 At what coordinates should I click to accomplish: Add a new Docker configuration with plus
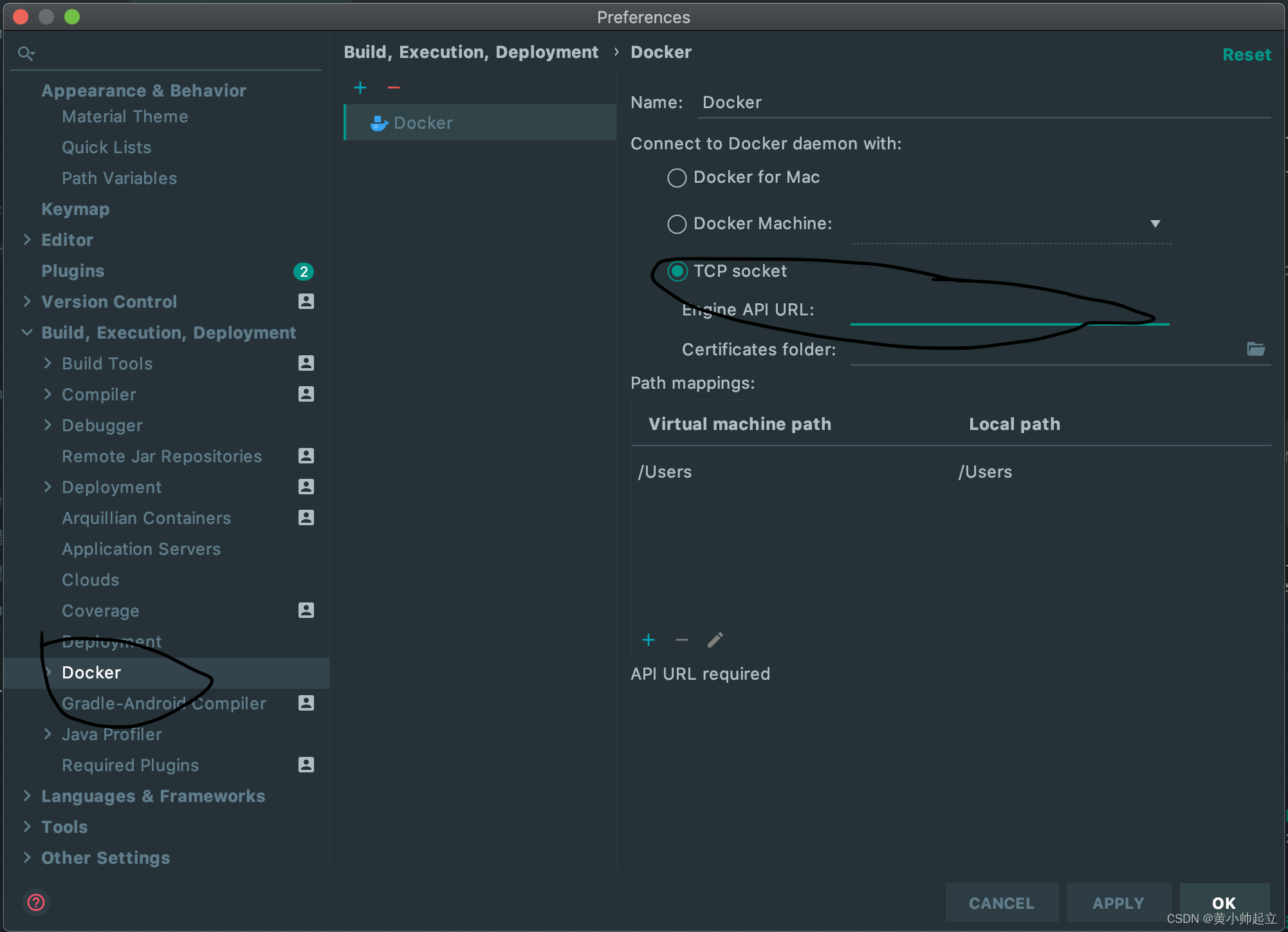360,88
